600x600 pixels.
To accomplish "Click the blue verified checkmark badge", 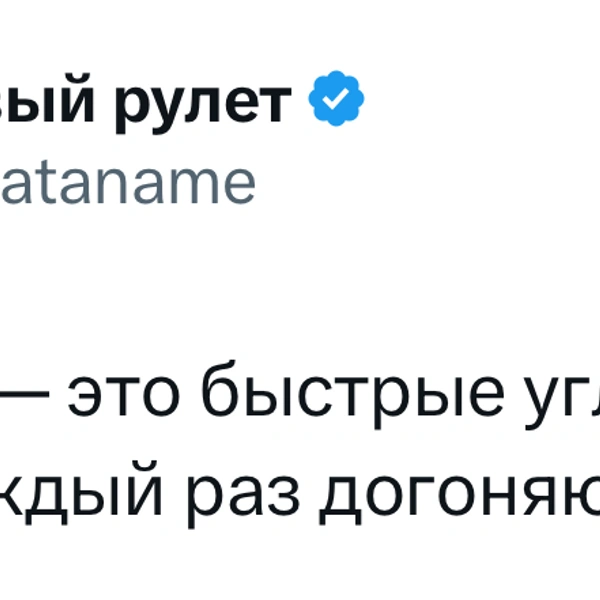I will (x=337, y=101).
